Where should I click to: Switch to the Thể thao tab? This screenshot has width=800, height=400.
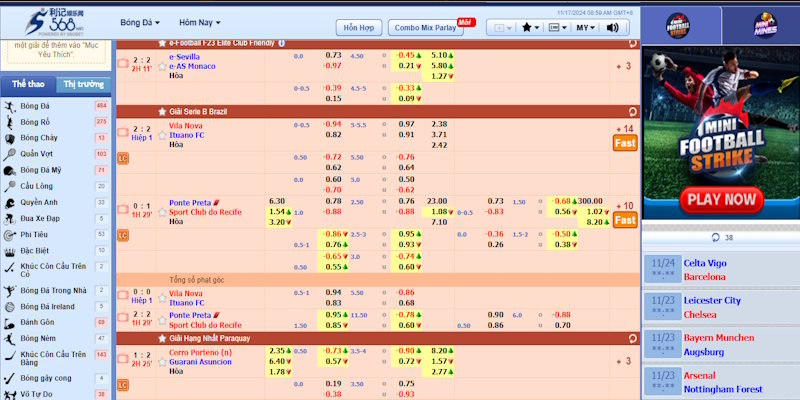pyautogui.click(x=28, y=85)
